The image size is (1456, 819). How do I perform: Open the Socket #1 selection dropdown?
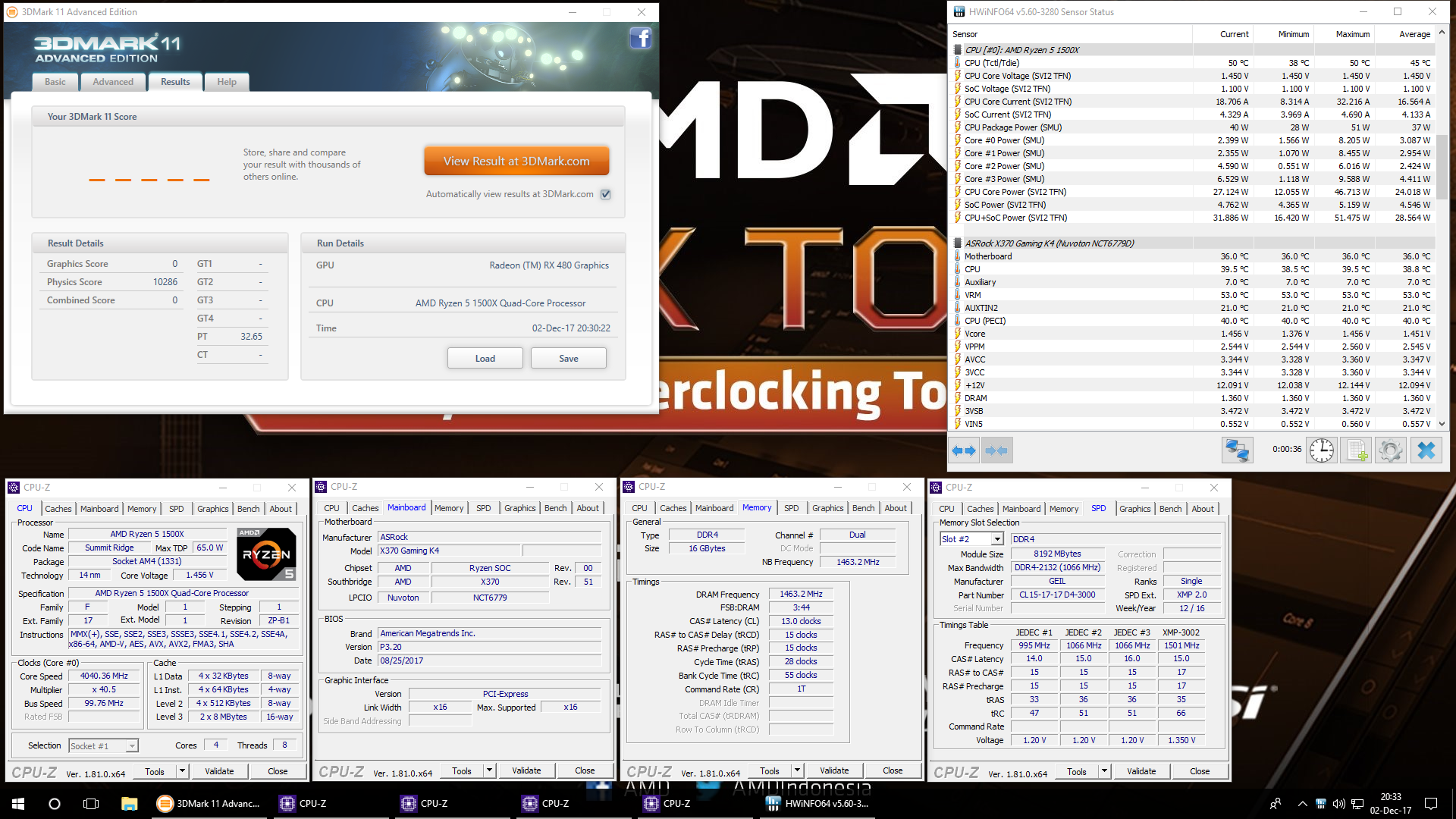[x=132, y=746]
